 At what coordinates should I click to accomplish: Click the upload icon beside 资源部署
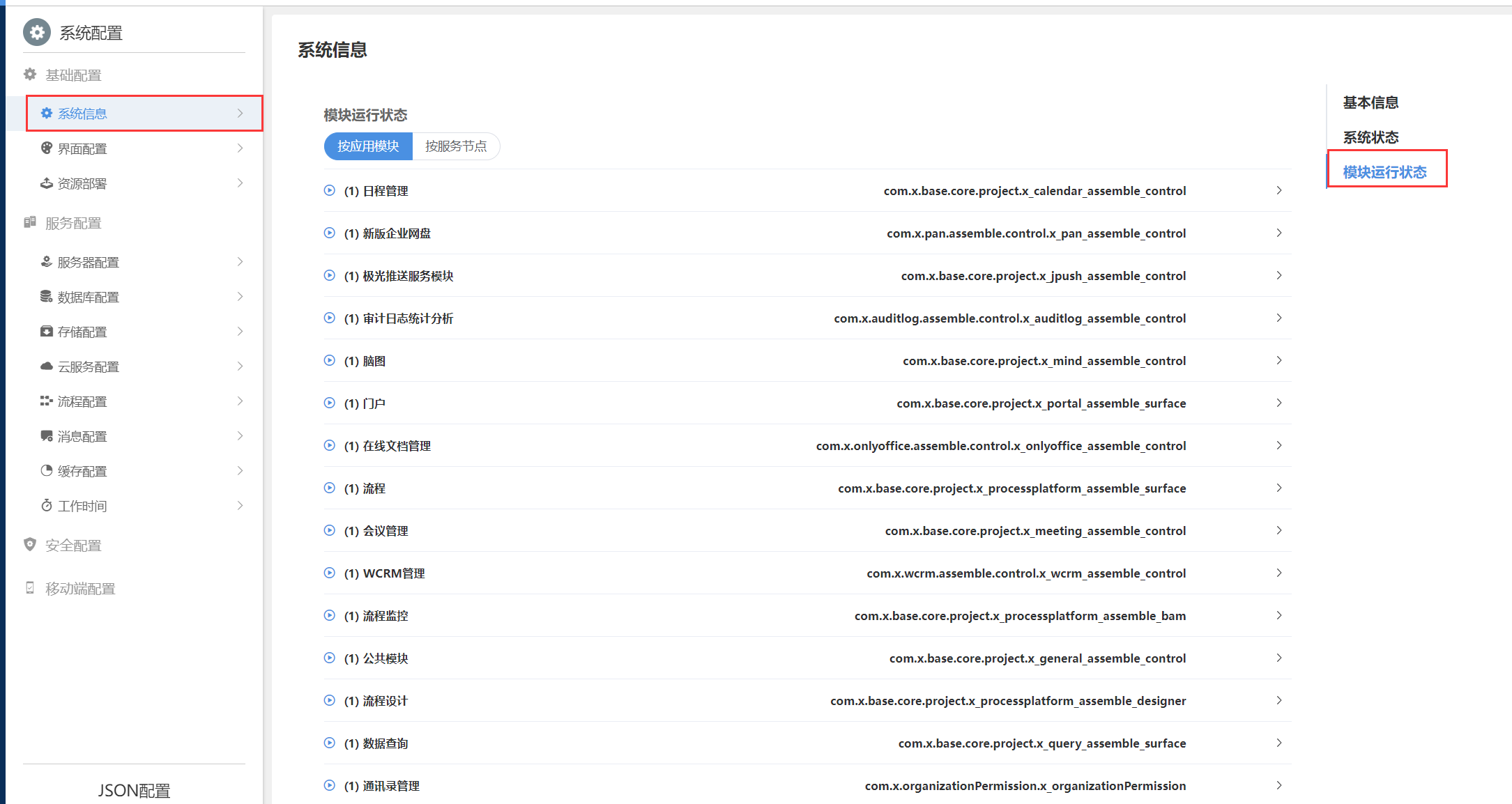click(47, 183)
